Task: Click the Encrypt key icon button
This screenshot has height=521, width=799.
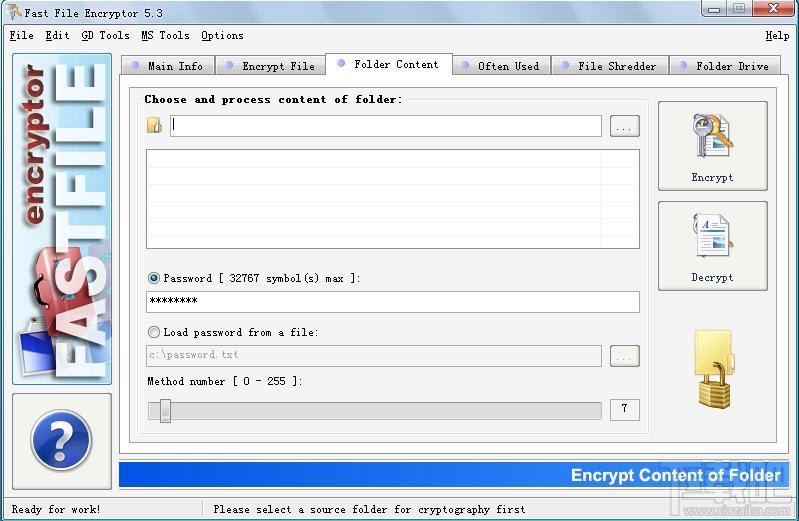Action: tap(712, 146)
